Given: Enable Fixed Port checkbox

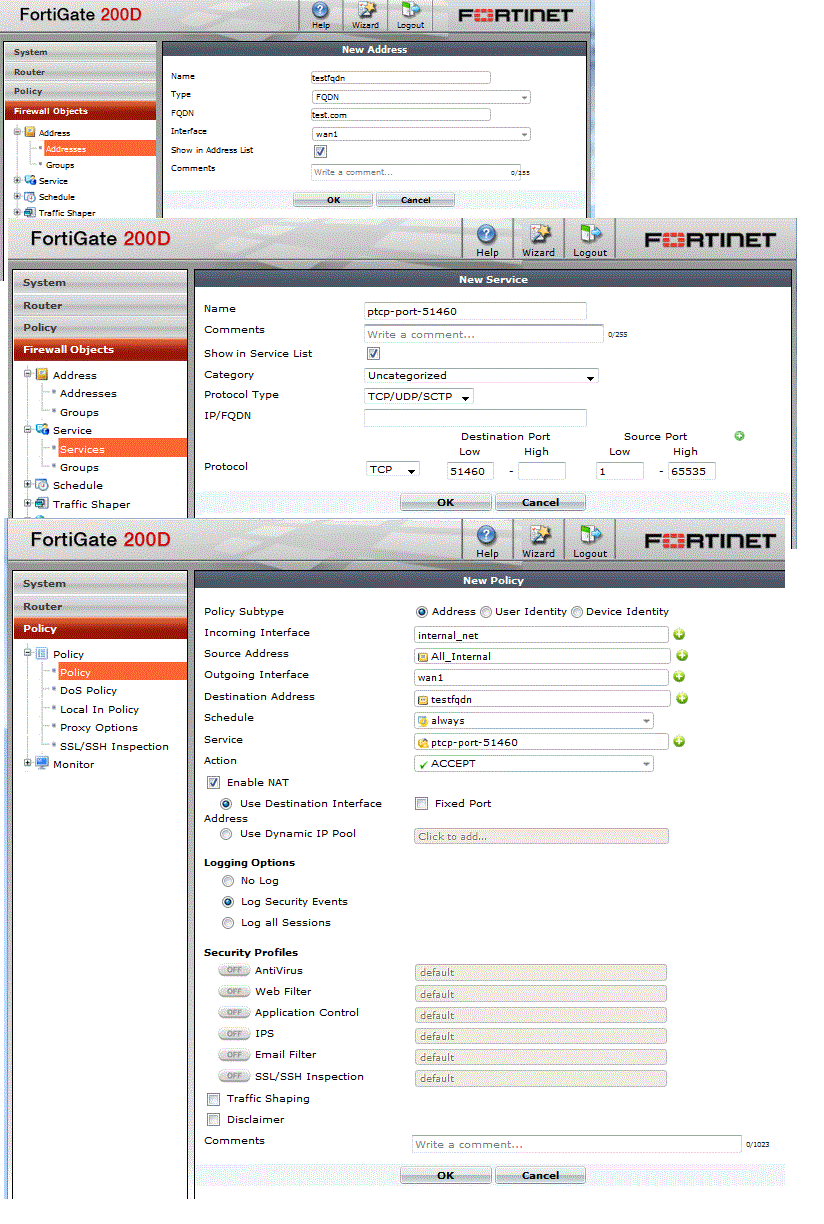Looking at the screenshot, I should coord(421,803).
